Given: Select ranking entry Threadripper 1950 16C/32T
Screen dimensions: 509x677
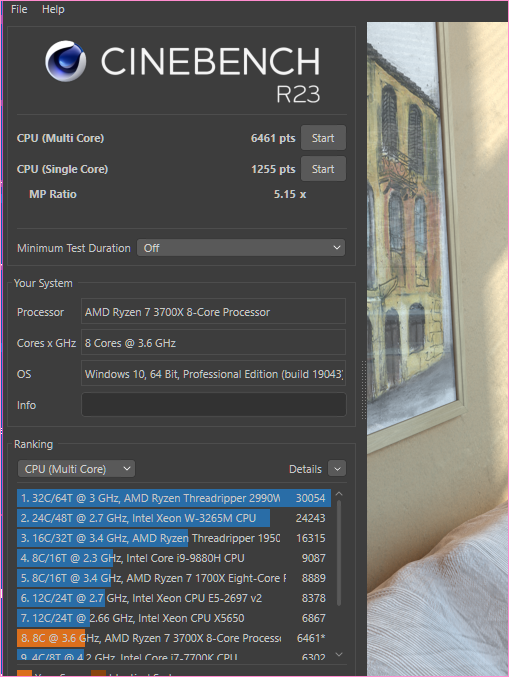Looking at the screenshot, I should 174,538.
